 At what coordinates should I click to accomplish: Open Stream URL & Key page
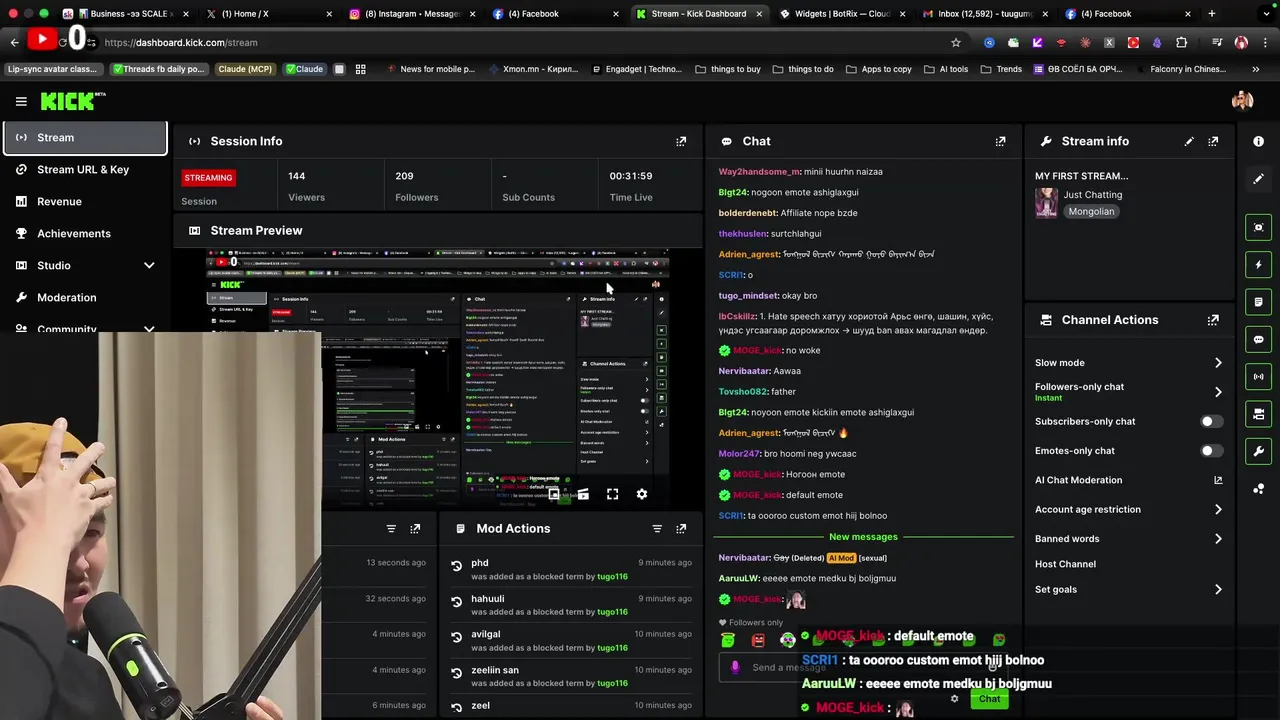point(85,169)
